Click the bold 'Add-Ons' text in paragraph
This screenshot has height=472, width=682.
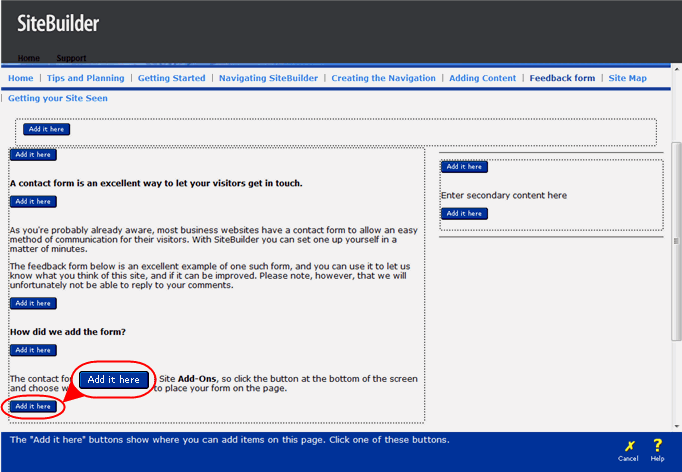pos(197,378)
